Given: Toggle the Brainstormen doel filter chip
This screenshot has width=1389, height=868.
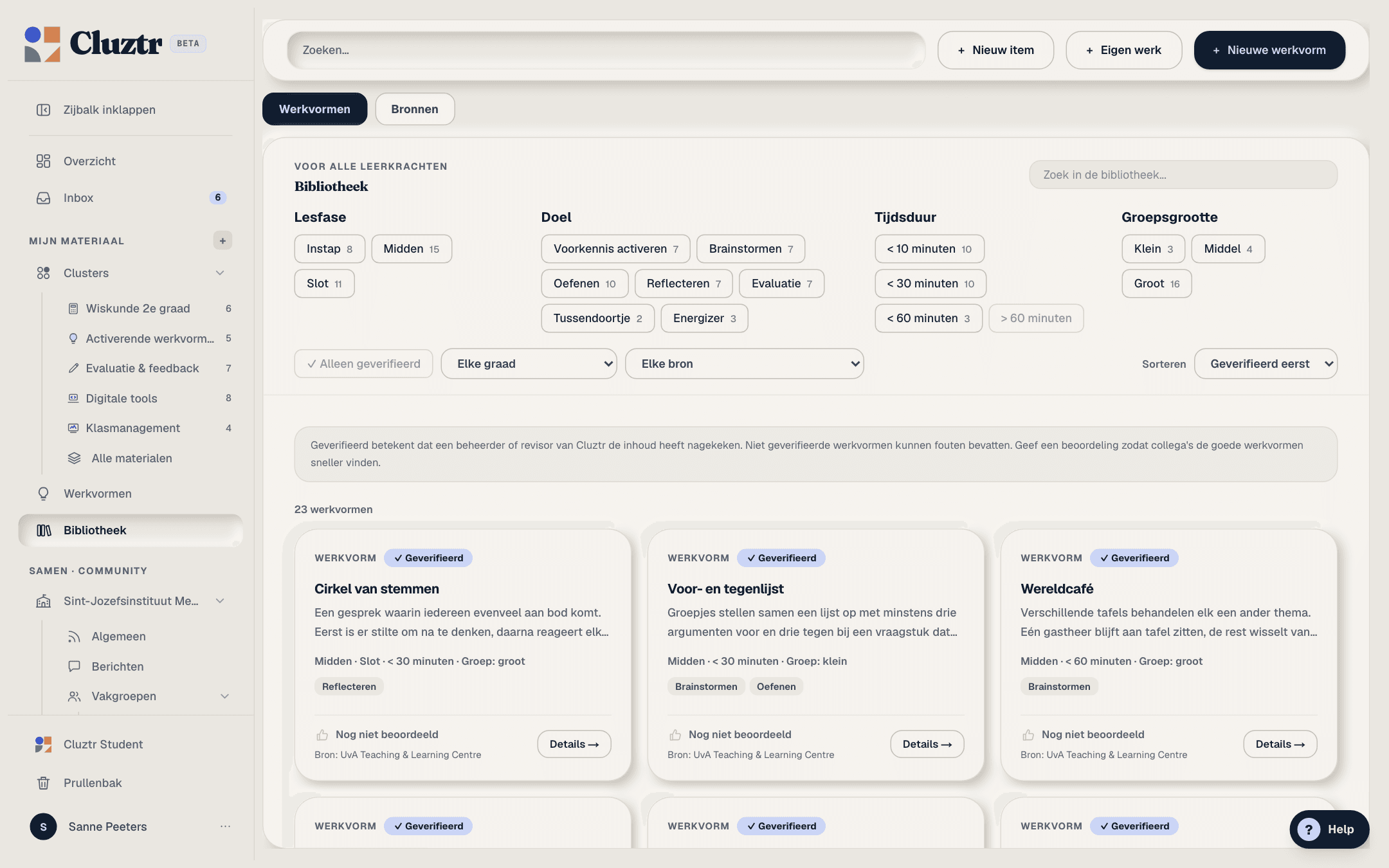Looking at the screenshot, I should click(x=750, y=249).
